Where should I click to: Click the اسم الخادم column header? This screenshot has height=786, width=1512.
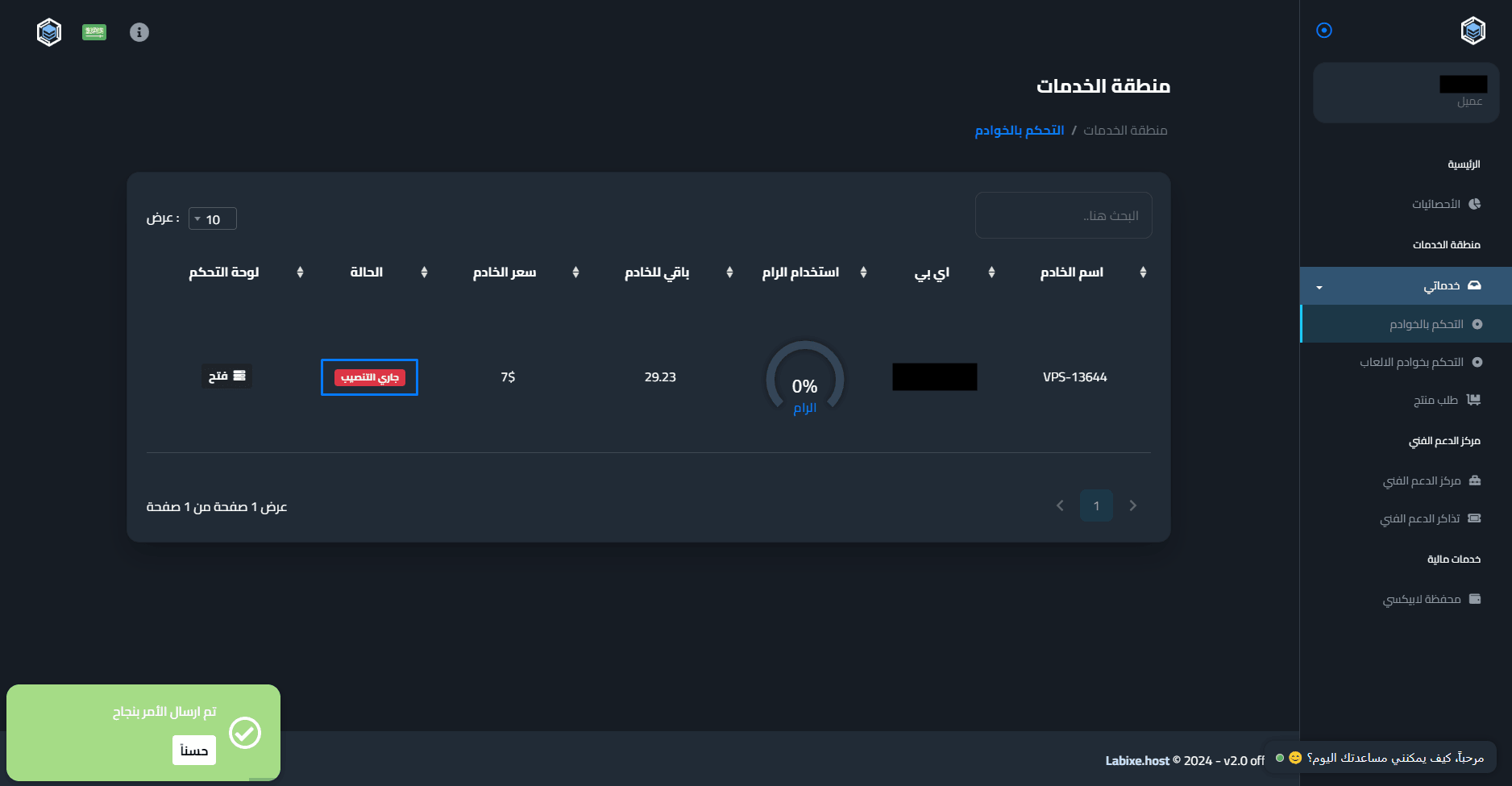[x=1072, y=272]
